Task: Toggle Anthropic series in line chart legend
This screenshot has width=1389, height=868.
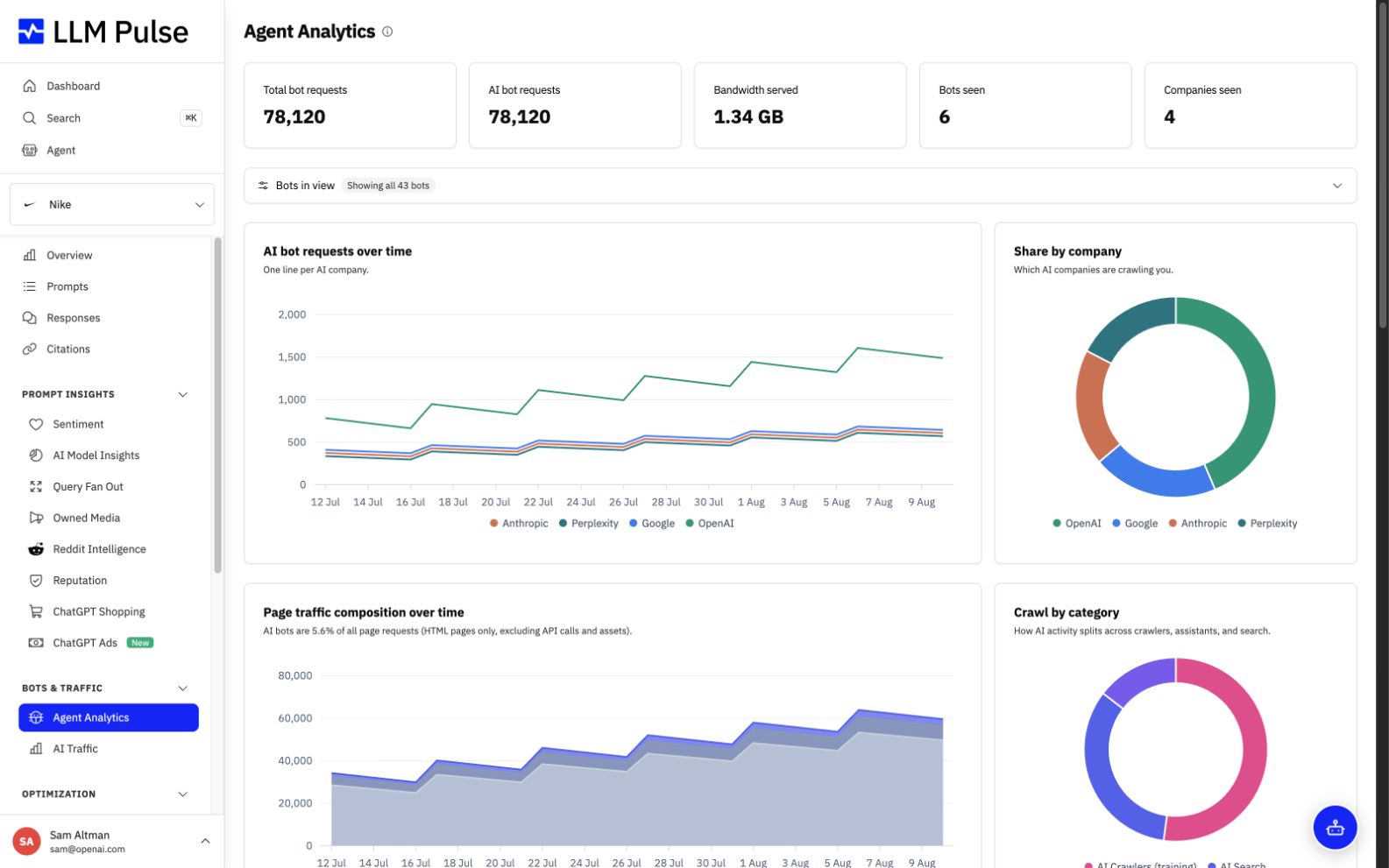Action: pyautogui.click(x=519, y=523)
